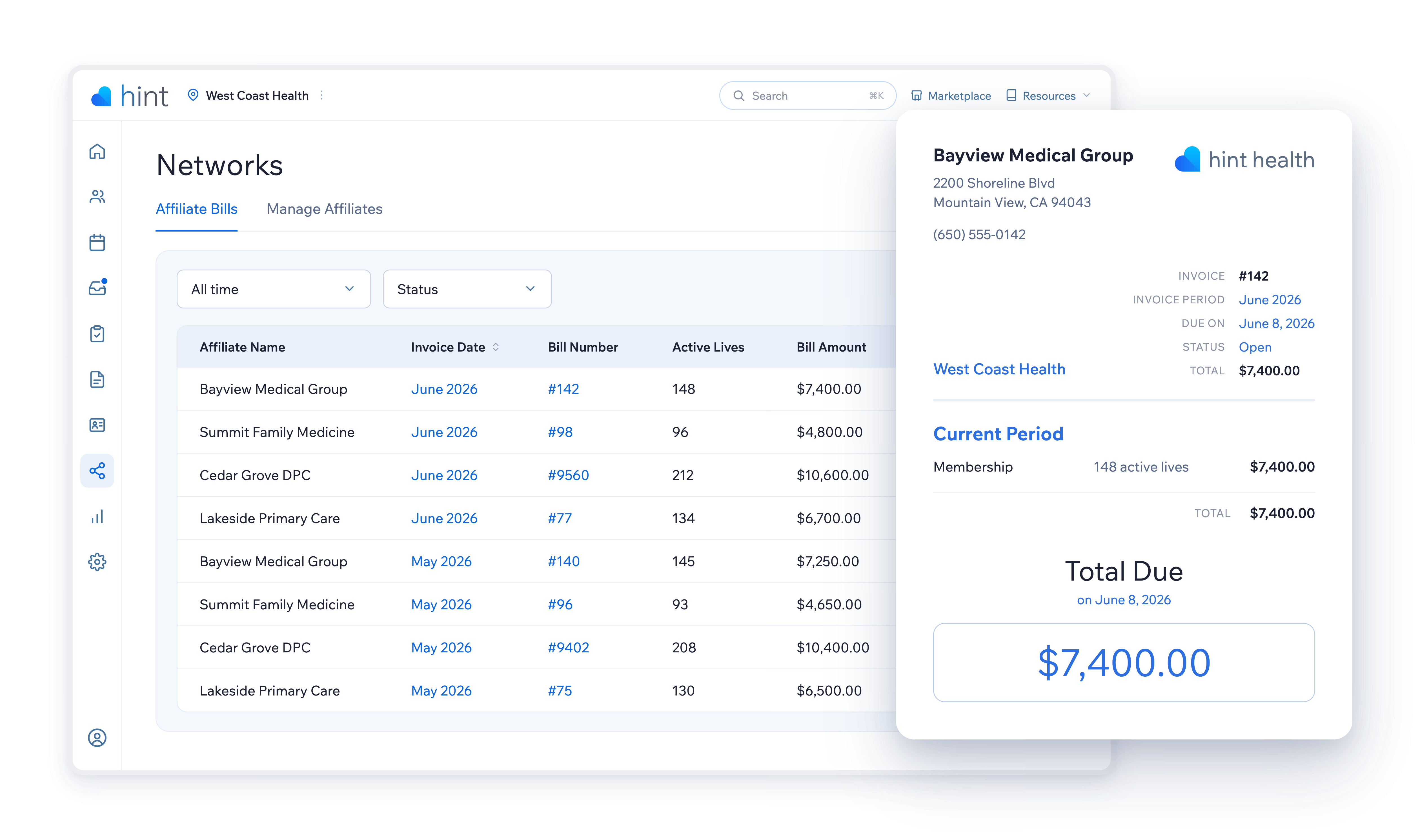Screen dimensions: 1420x840
Task: Click the Current Period heading
Action: click(x=998, y=434)
